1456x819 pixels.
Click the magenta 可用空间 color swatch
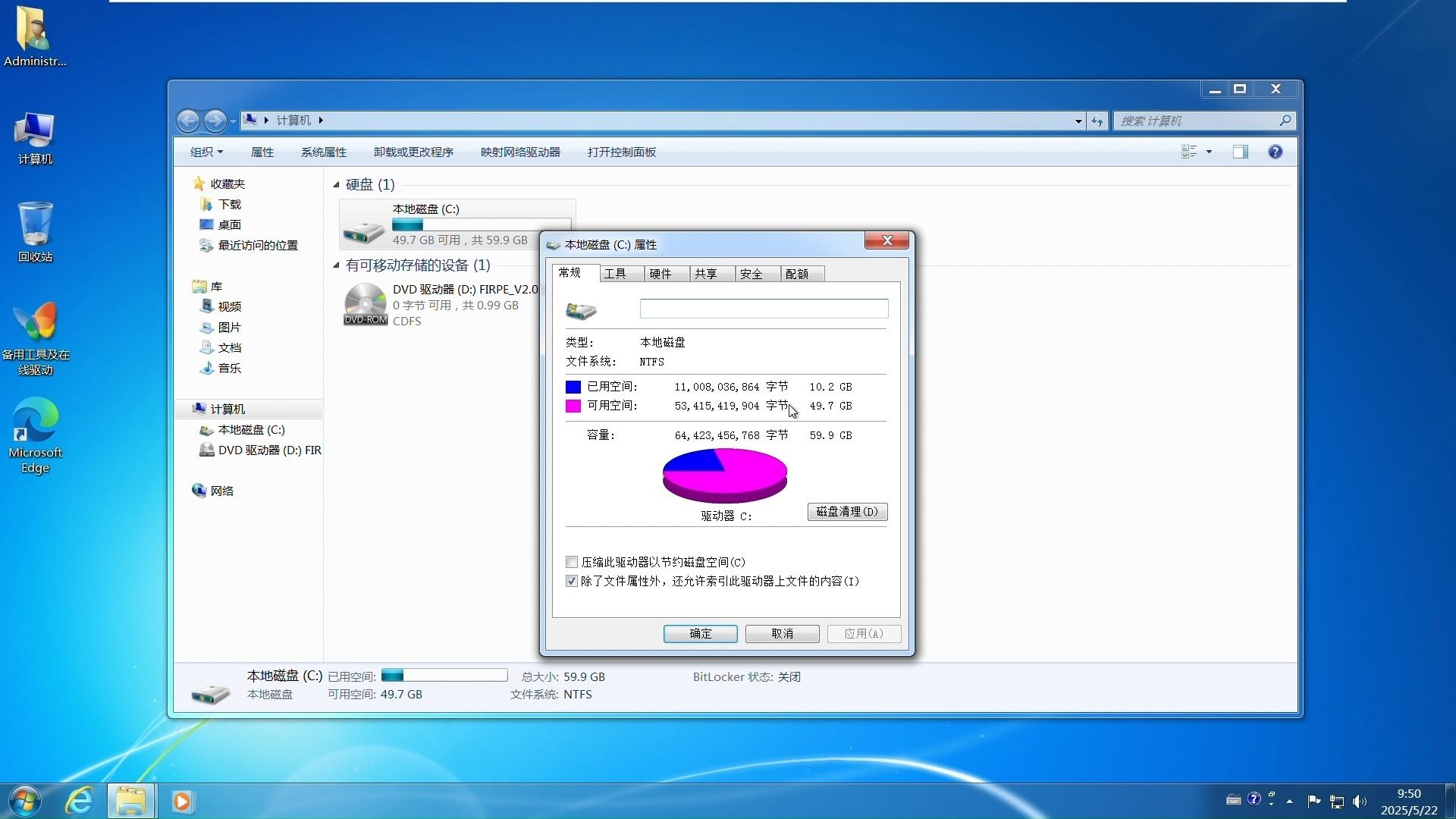[573, 406]
